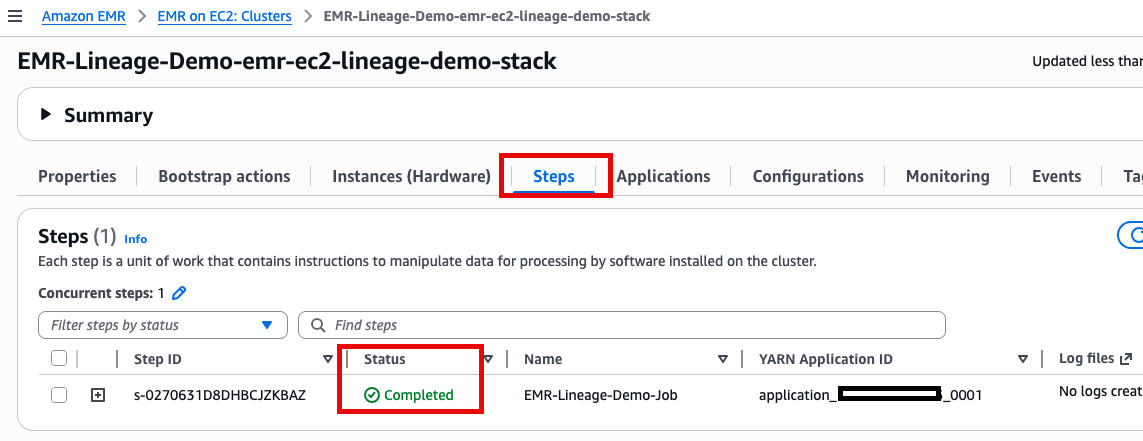1143x441 pixels.
Task: Open Log files external link icon
Action: point(1126,359)
